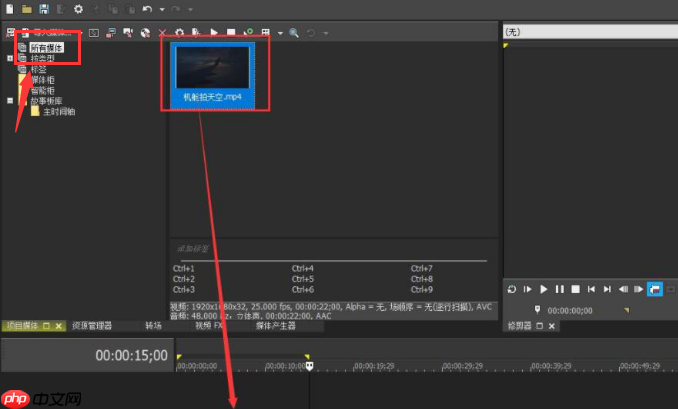678x409 pixels.
Task: Switch to the 资源管理器 tab
Action: (92, 326)
